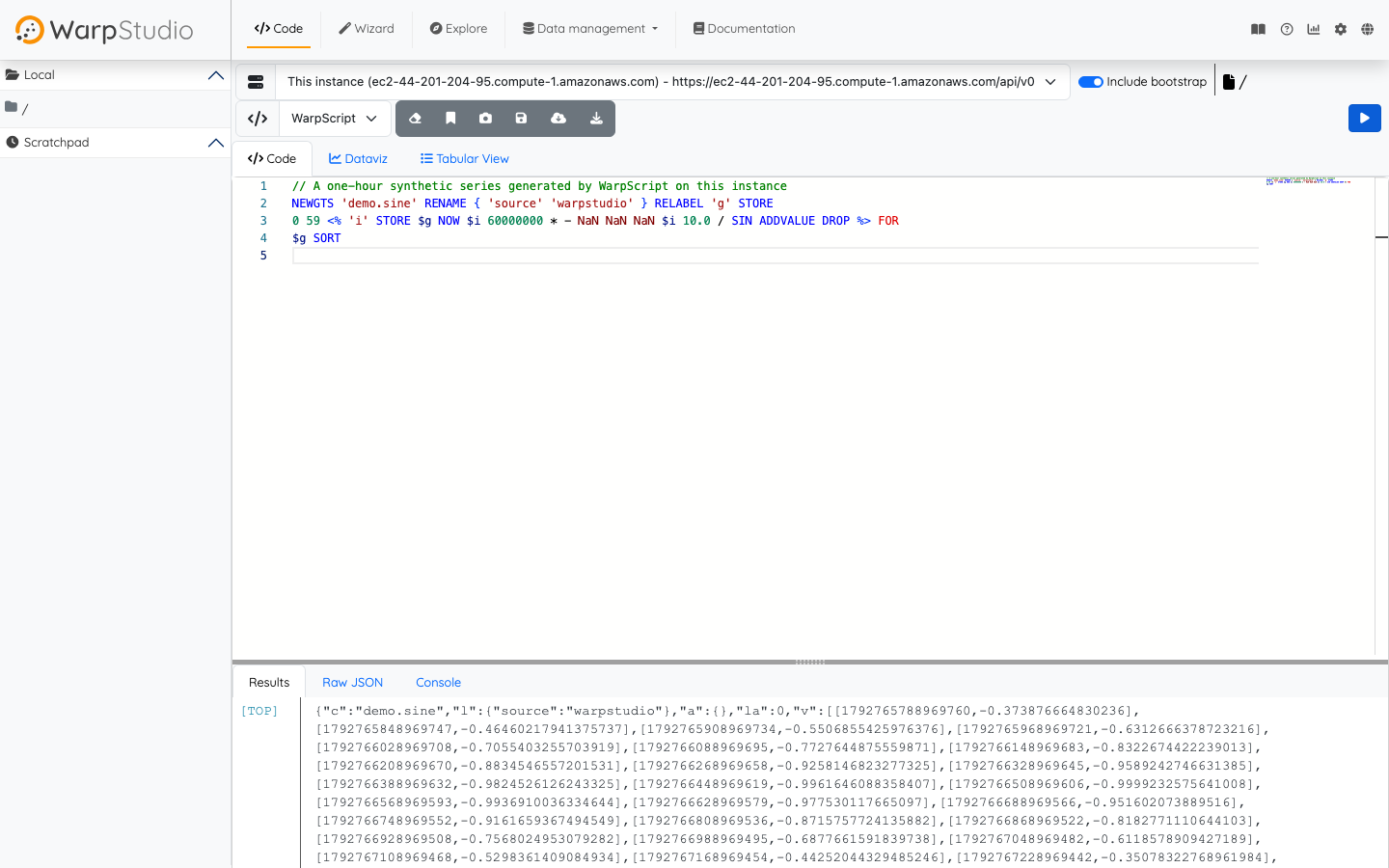This screenshot has width=1389, height=868.
Task: Click the floppy disk save icon
Action: click(x=521, y=119)
